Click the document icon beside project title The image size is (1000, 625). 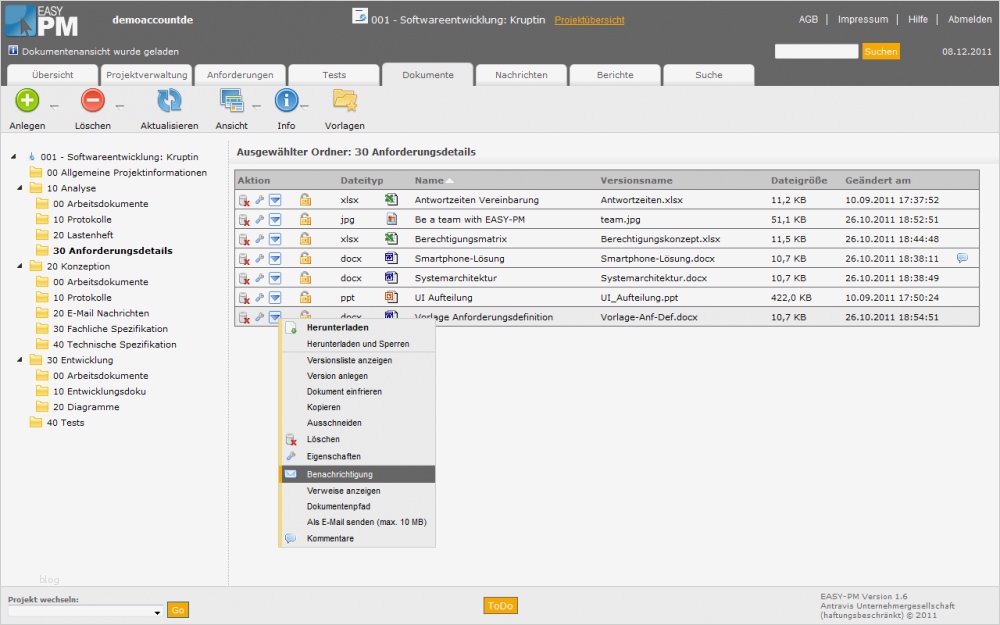[360, 16]
